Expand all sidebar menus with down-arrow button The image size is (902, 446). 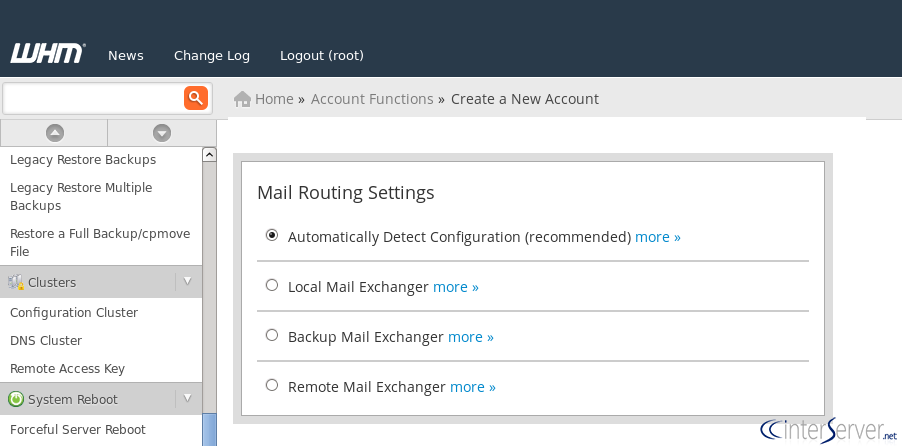pos(162,133)
